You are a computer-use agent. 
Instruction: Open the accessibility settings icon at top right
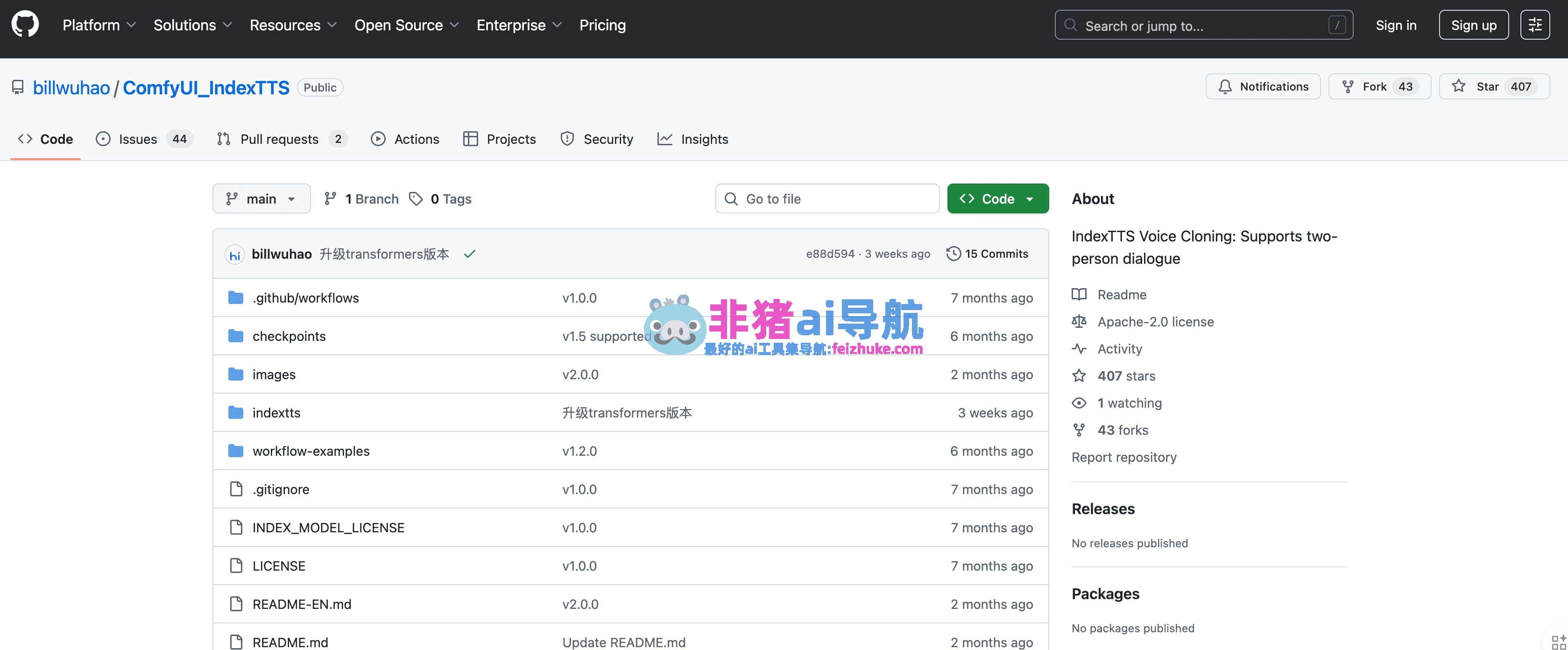(x=1534, y=25)
